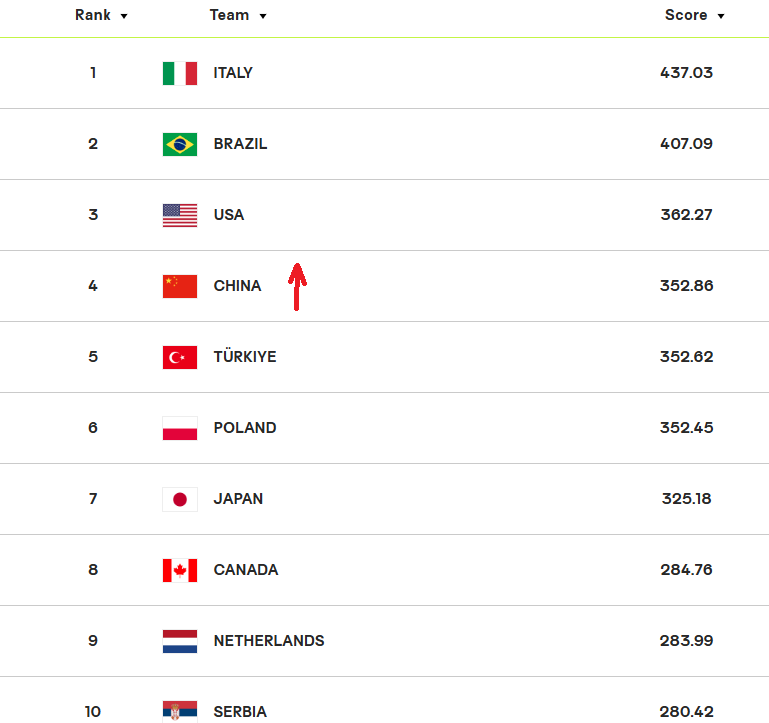Click the Serbia flag icon
Screen dimensions: 769x723
point(180,711)
